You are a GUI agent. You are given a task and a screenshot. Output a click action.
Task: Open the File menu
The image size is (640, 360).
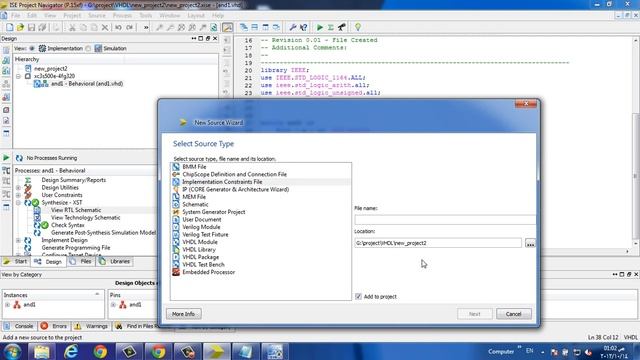coord(16,16)
